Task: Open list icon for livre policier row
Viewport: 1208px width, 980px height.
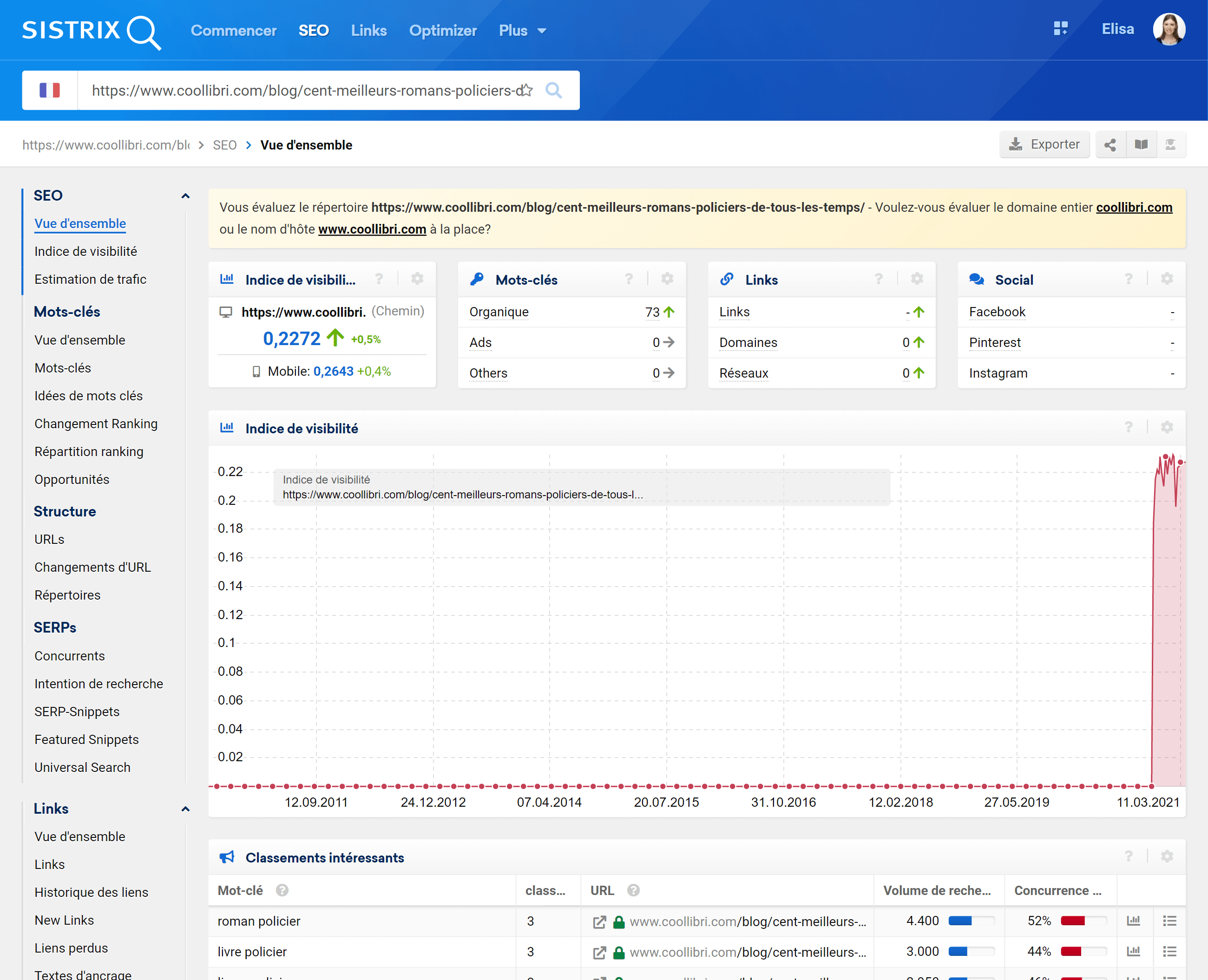Action: pyautogui.click(x=1169, y=951)
